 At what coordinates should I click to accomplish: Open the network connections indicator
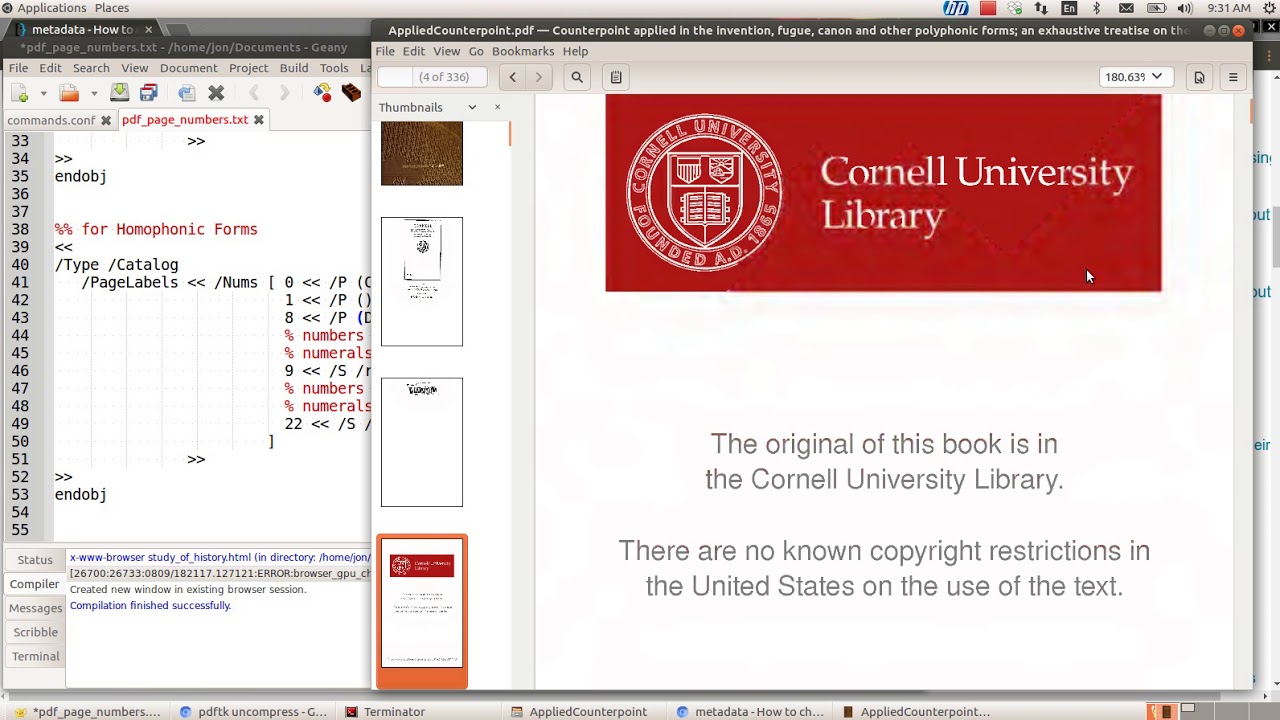(1041, 8)
